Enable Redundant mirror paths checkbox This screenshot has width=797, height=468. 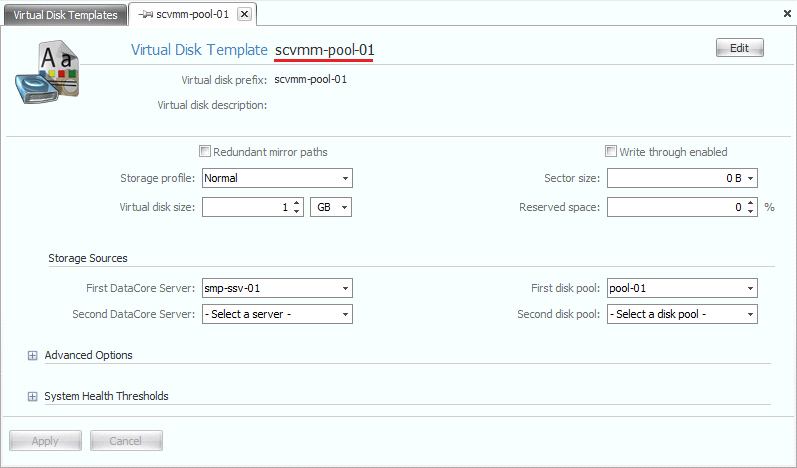205,152
